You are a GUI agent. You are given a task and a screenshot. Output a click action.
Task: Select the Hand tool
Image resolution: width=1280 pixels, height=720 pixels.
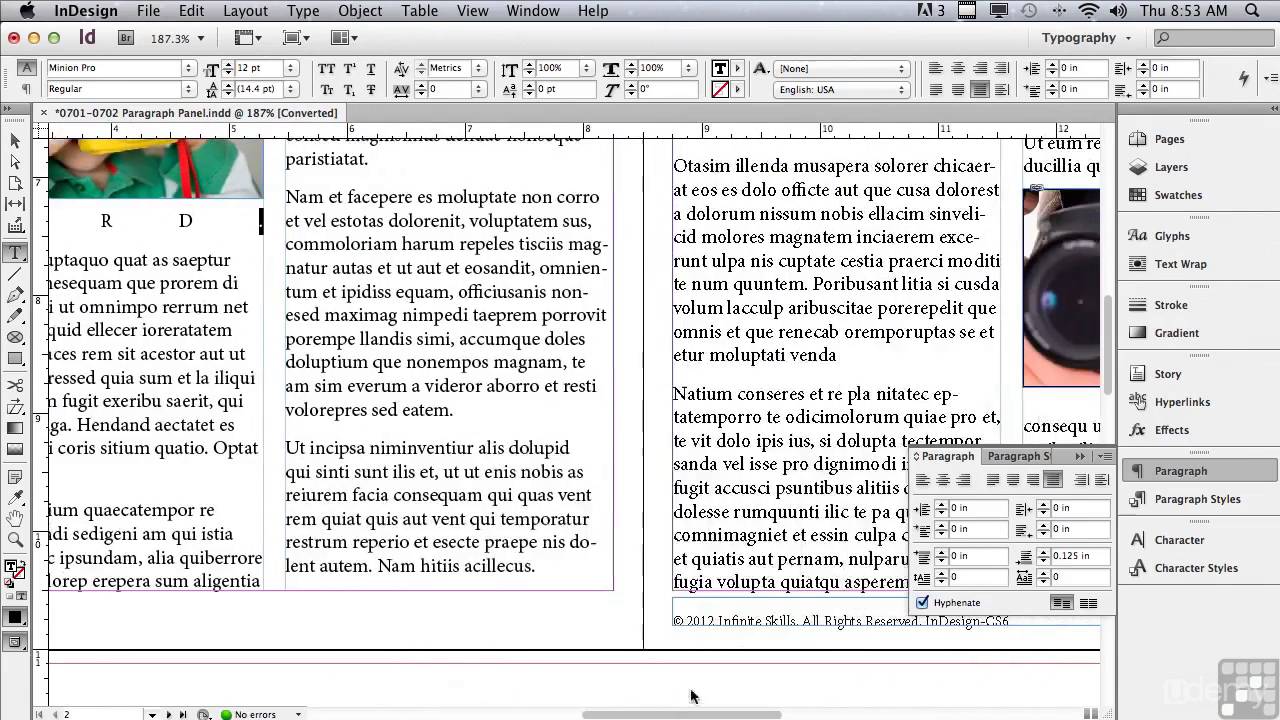15,518
